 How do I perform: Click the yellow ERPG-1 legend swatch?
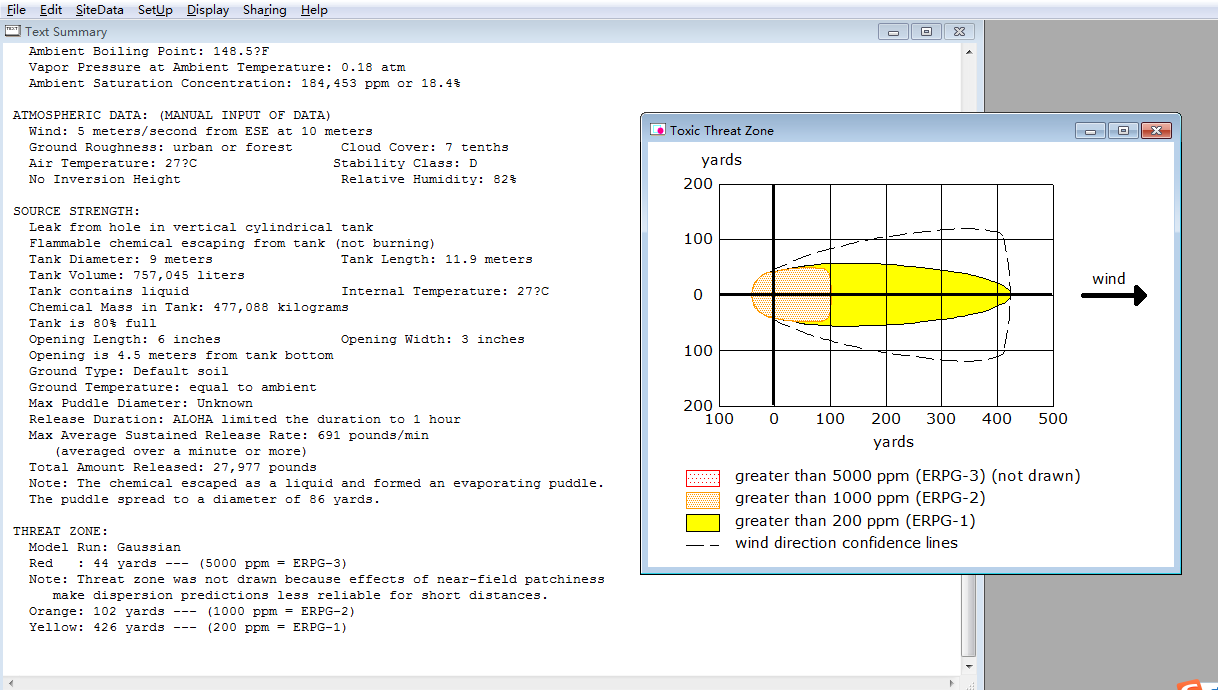tap(703, 522)
